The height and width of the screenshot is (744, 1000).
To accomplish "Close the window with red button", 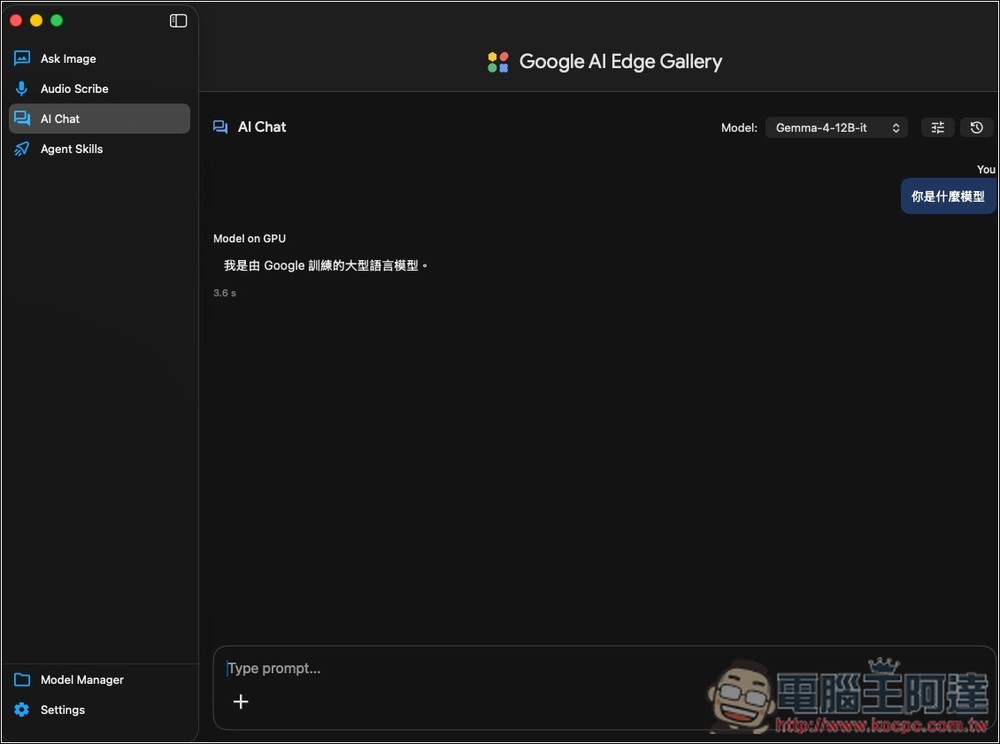I will point(16,20).
